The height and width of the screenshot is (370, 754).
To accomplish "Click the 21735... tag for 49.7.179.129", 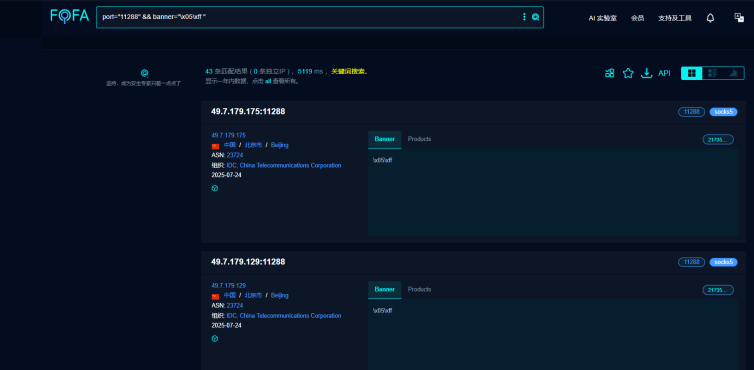I will [718, 290].
